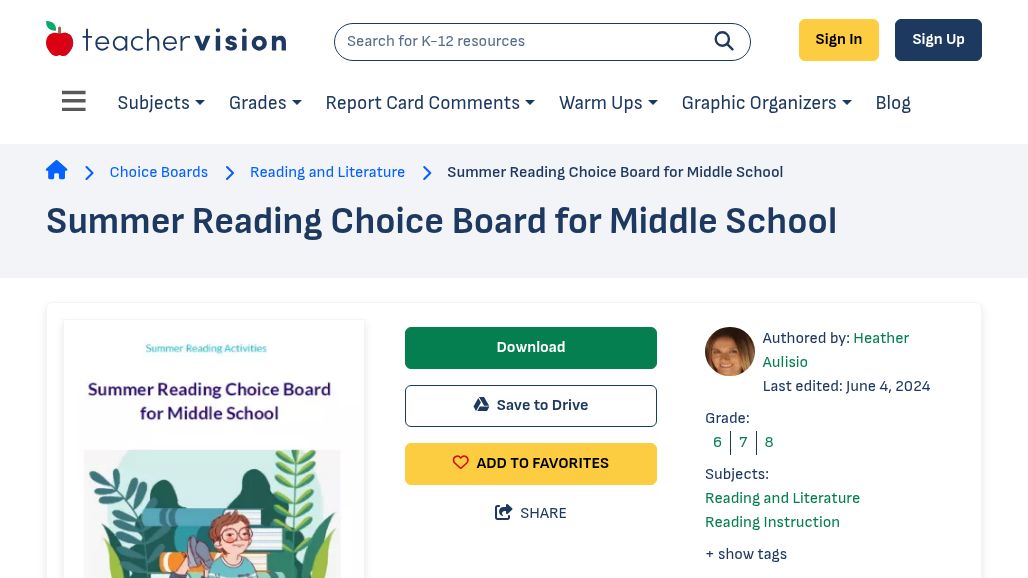Click the yellow Sign In button

click(839, 40)
